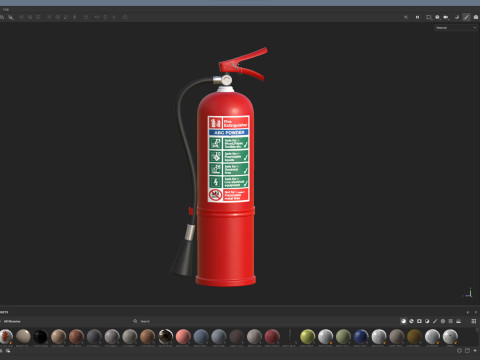Select the olive green material sphere
The height and width of the screenshot is (360, 480).
(343, 337)
